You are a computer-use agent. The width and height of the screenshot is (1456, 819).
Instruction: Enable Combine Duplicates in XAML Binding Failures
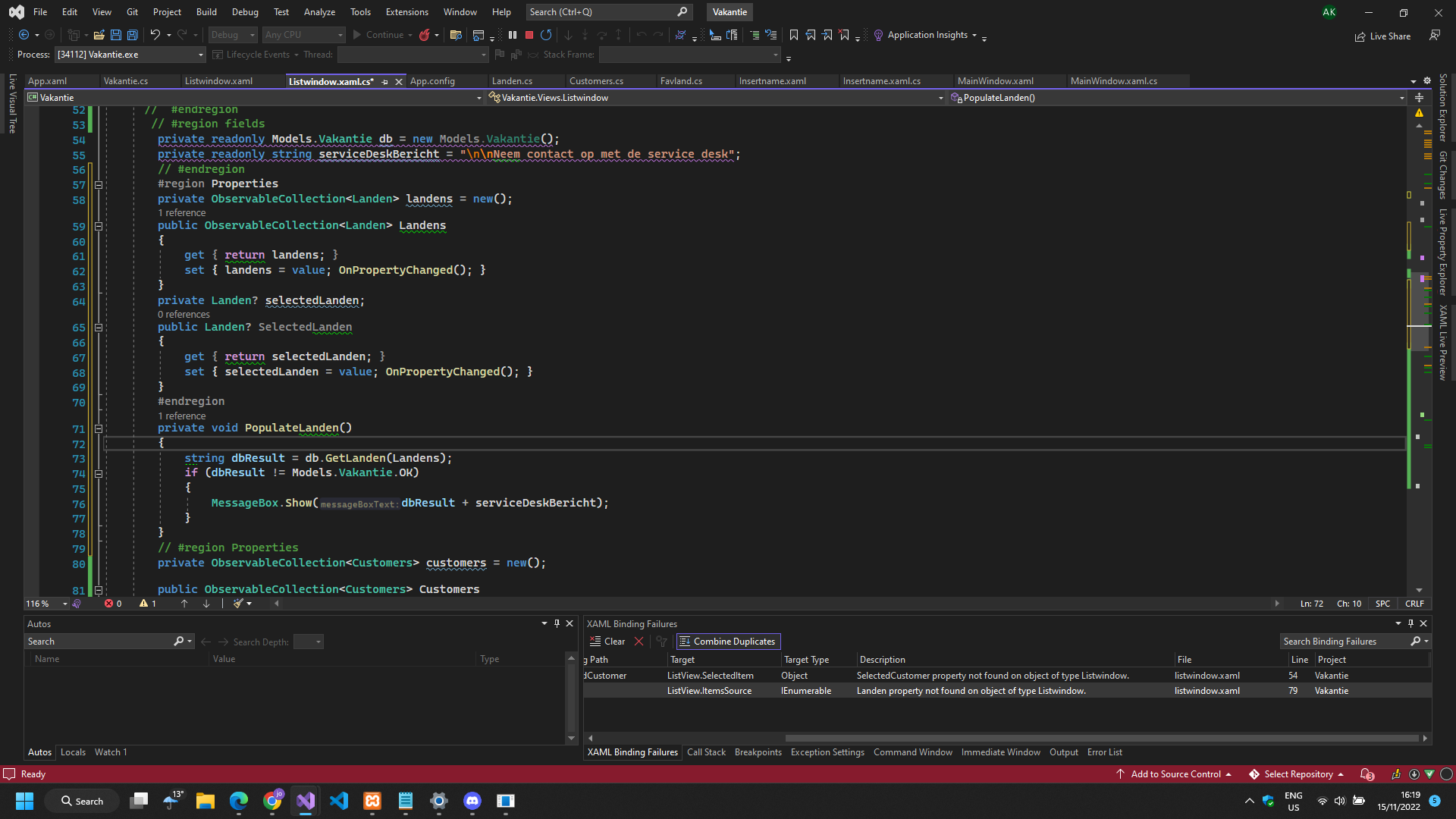727,641
